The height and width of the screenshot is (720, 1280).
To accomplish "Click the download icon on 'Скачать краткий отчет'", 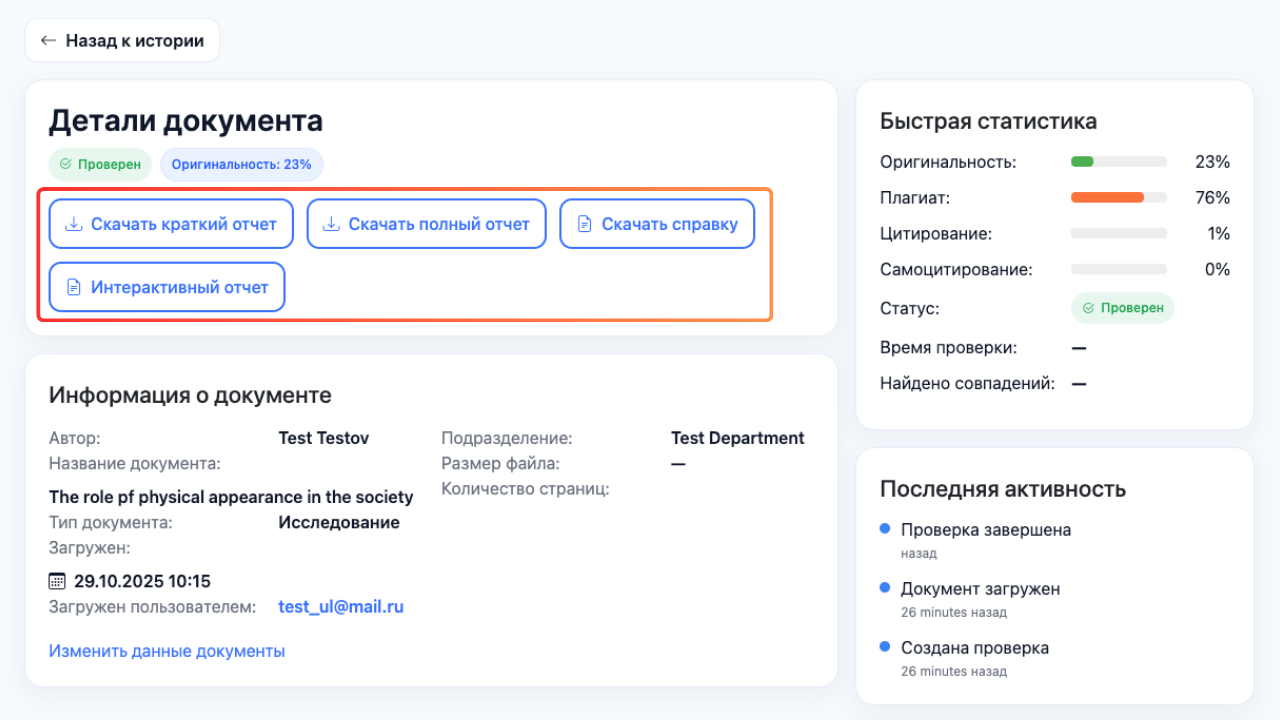I will 72,223.
